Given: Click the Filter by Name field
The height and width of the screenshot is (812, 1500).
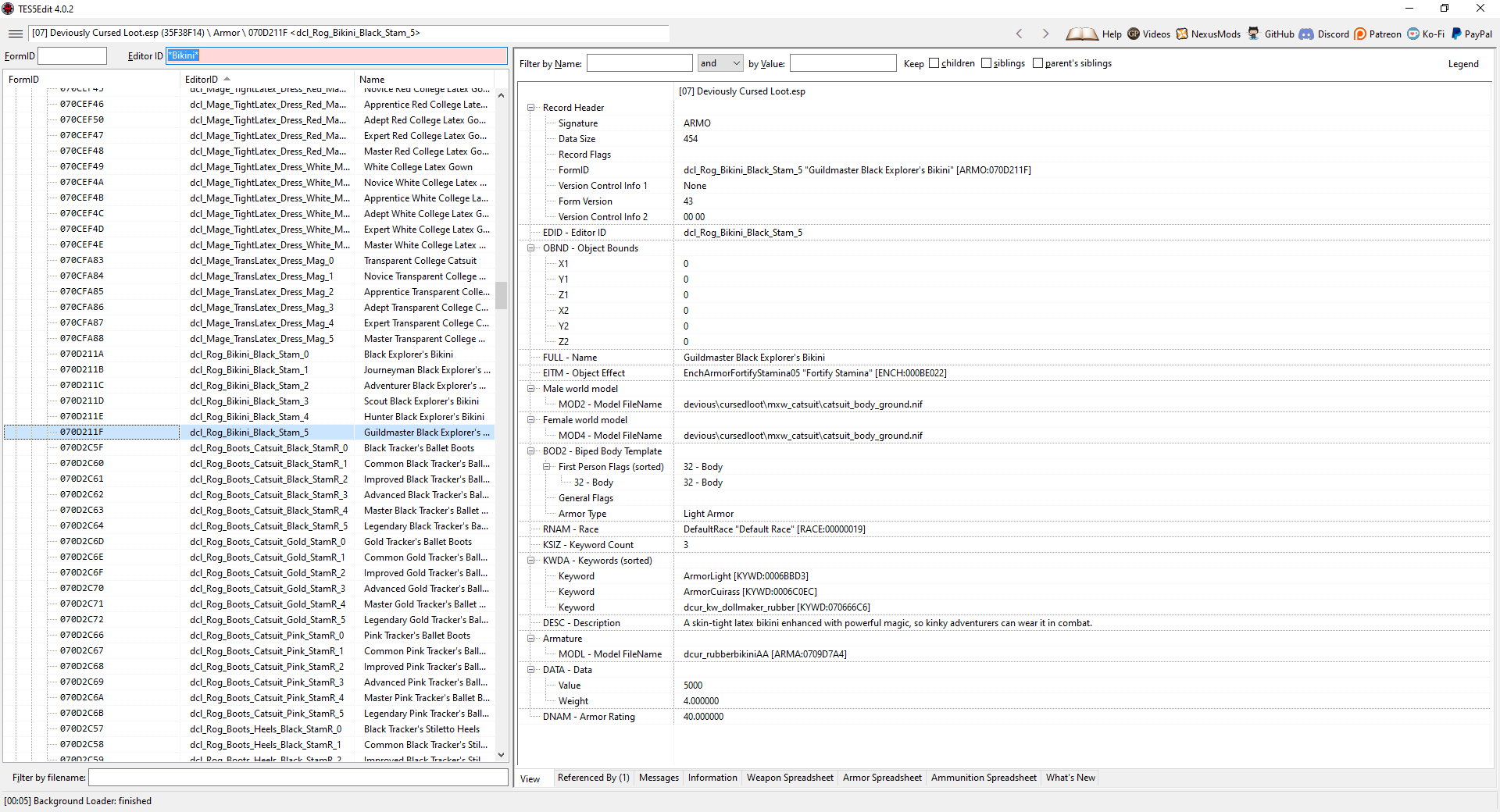Looking at the screenshot, I should point(640,63).
